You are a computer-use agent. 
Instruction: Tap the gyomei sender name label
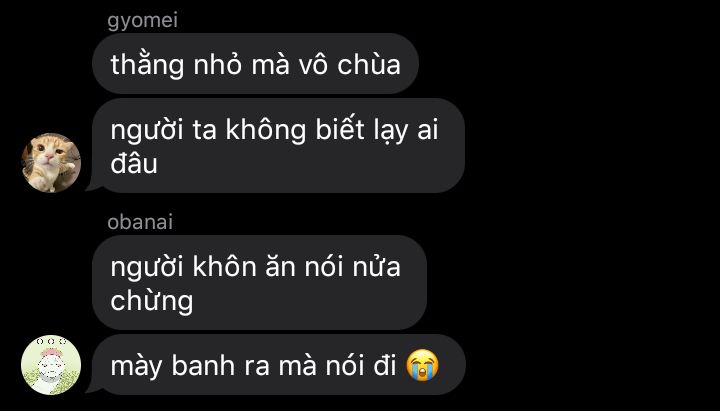point(142,21)
